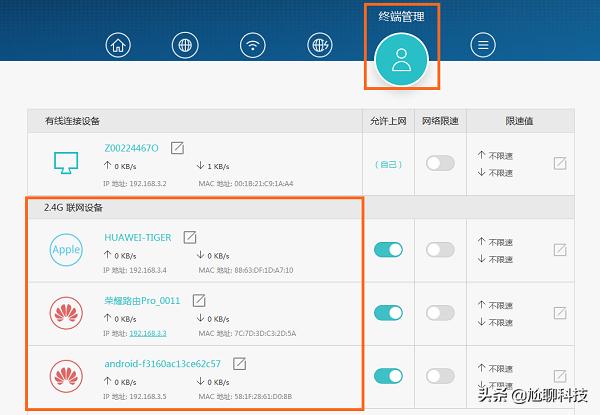Edit name of 荣耀路由Pro_0011 device
The width and height of the screenshot is (600, 415).
pyautogui.click(x=199, y=300)
